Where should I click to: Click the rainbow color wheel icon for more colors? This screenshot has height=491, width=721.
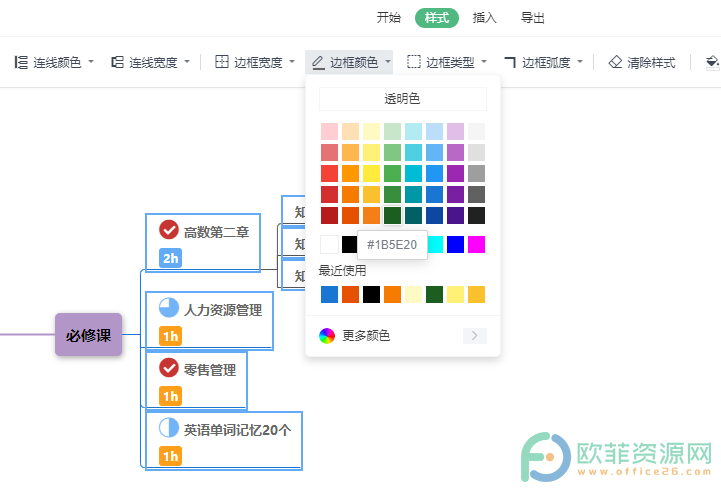[327, 336]
